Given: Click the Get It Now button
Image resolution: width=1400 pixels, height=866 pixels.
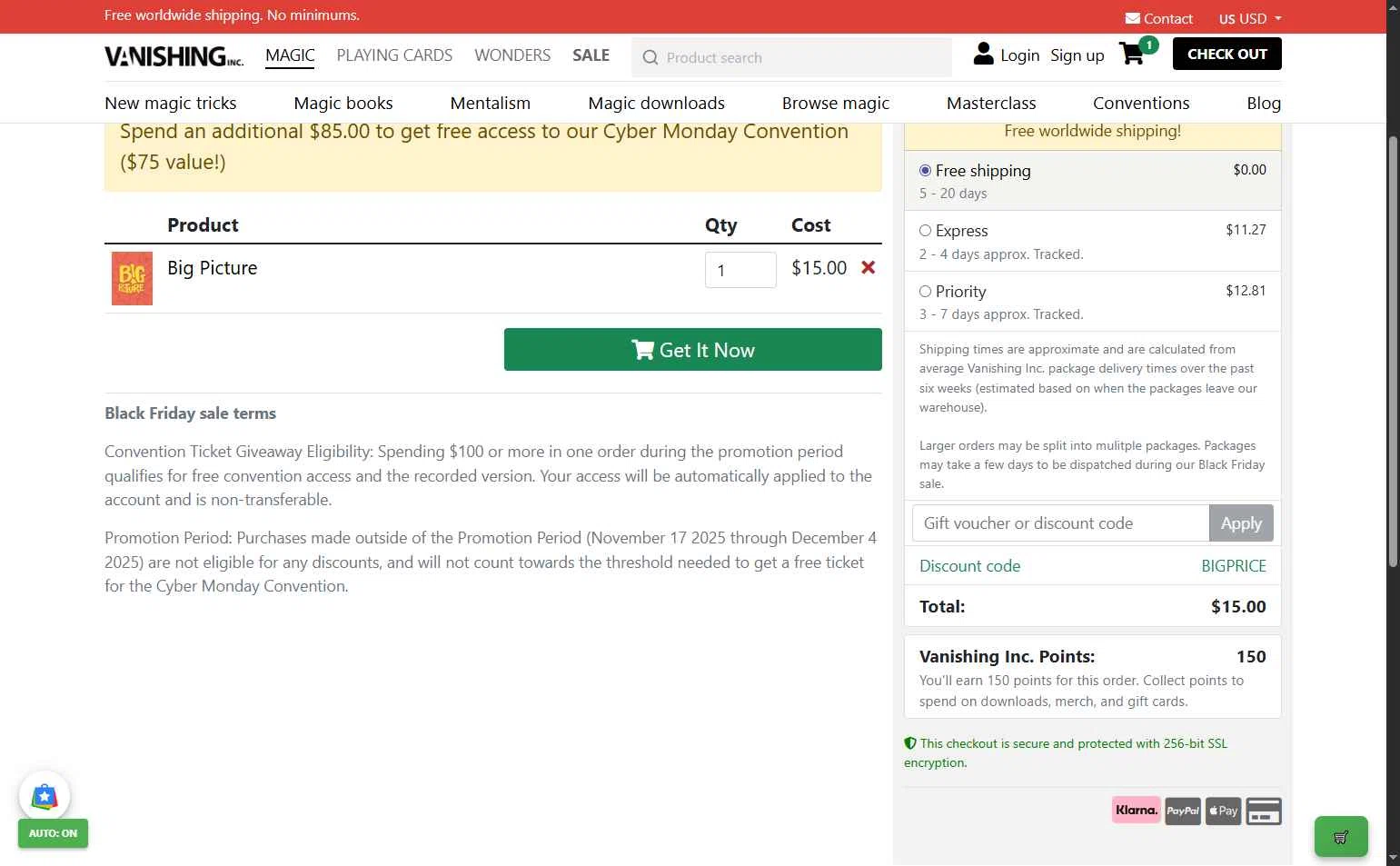Looking at the screenshot, I should [x=693, y=350].
